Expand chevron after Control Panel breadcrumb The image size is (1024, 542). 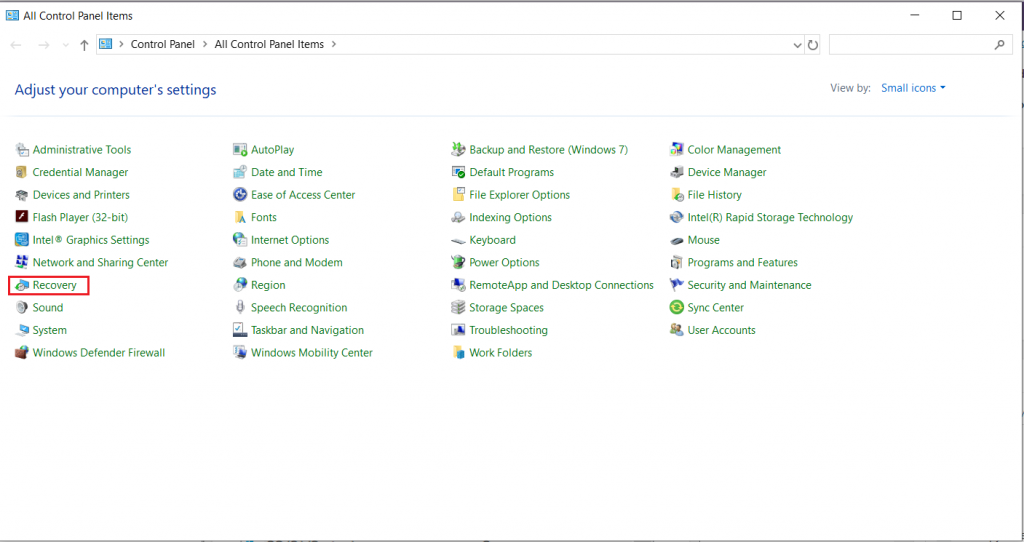point(204,44)
